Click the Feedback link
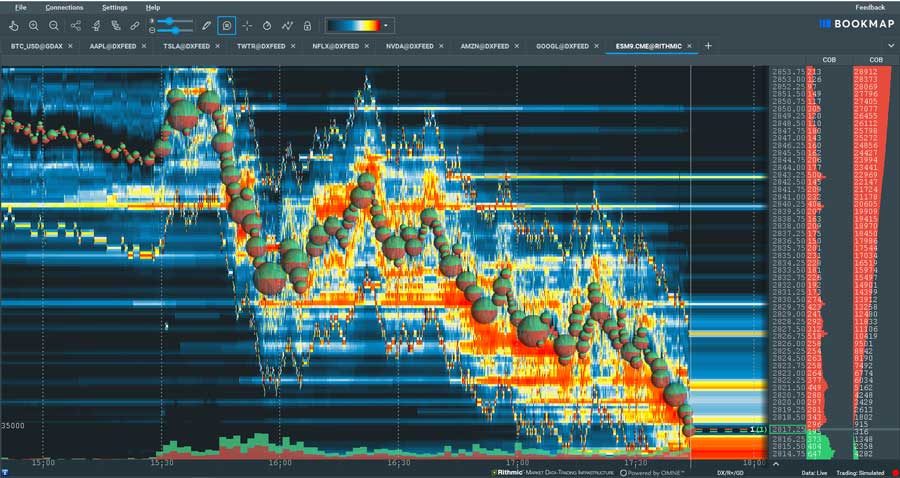 (x=869, y=7)
